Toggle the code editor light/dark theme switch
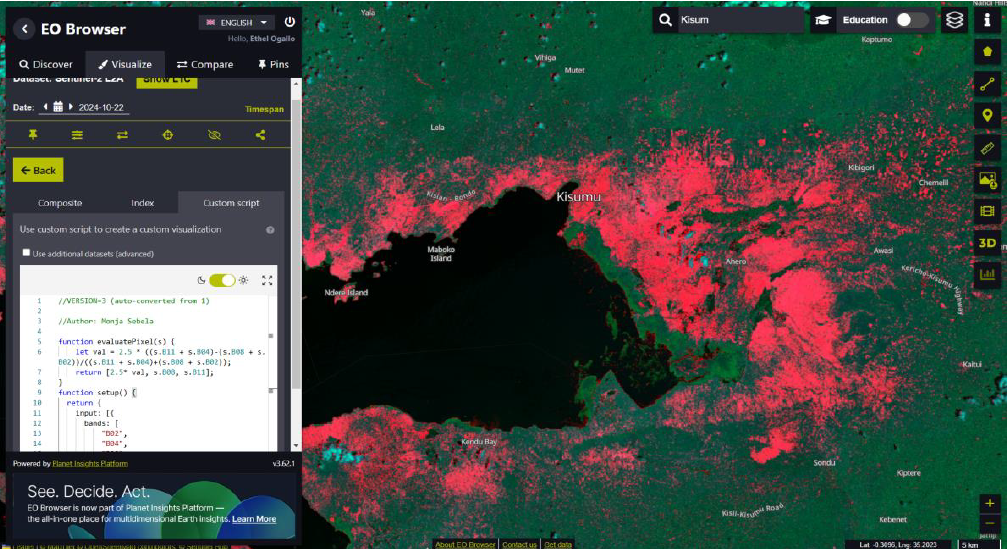 coord(221,281)
